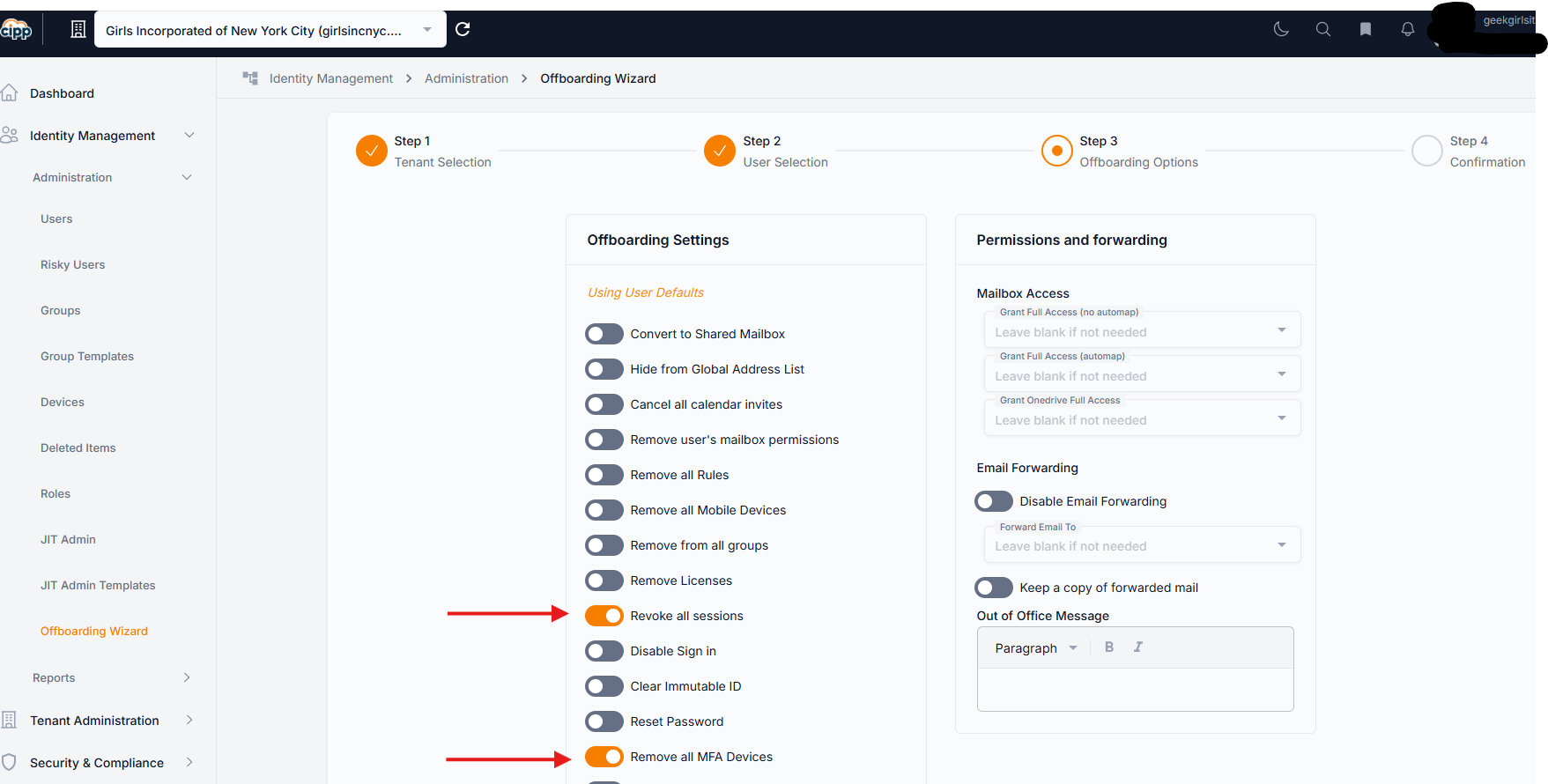Toggle Remove user's mailbox permissions
This screenshot has width=1548, height=784.
pyautogui.click(x=604, y=440)
